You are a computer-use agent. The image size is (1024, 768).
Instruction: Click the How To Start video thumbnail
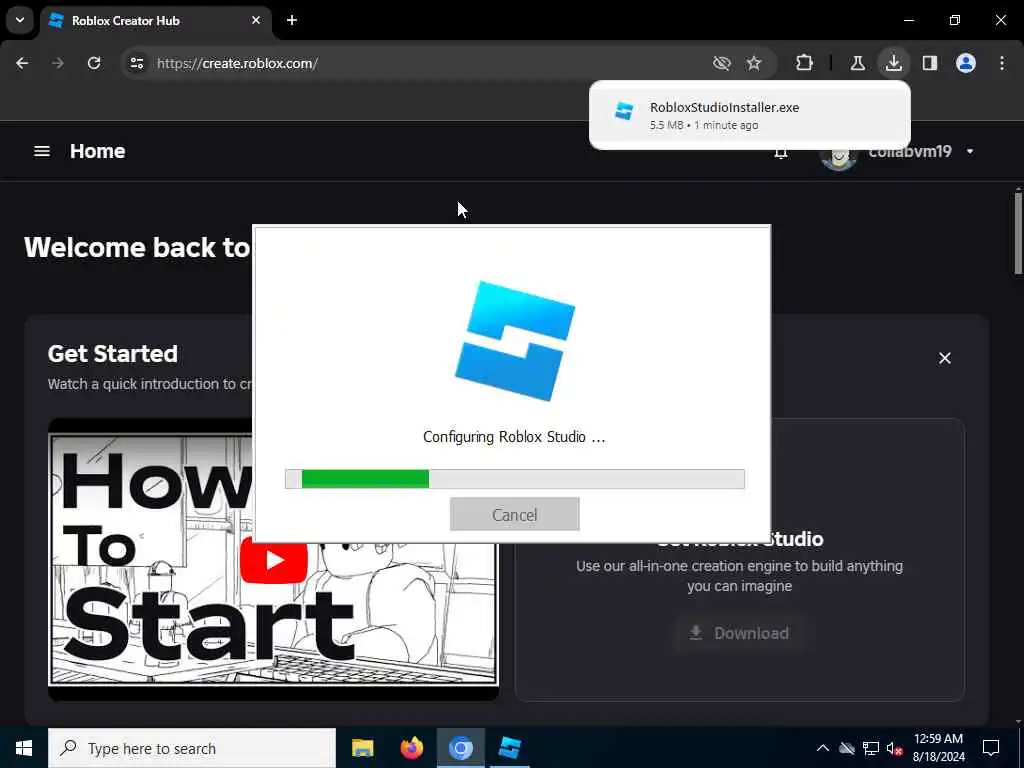pos(273,559)
